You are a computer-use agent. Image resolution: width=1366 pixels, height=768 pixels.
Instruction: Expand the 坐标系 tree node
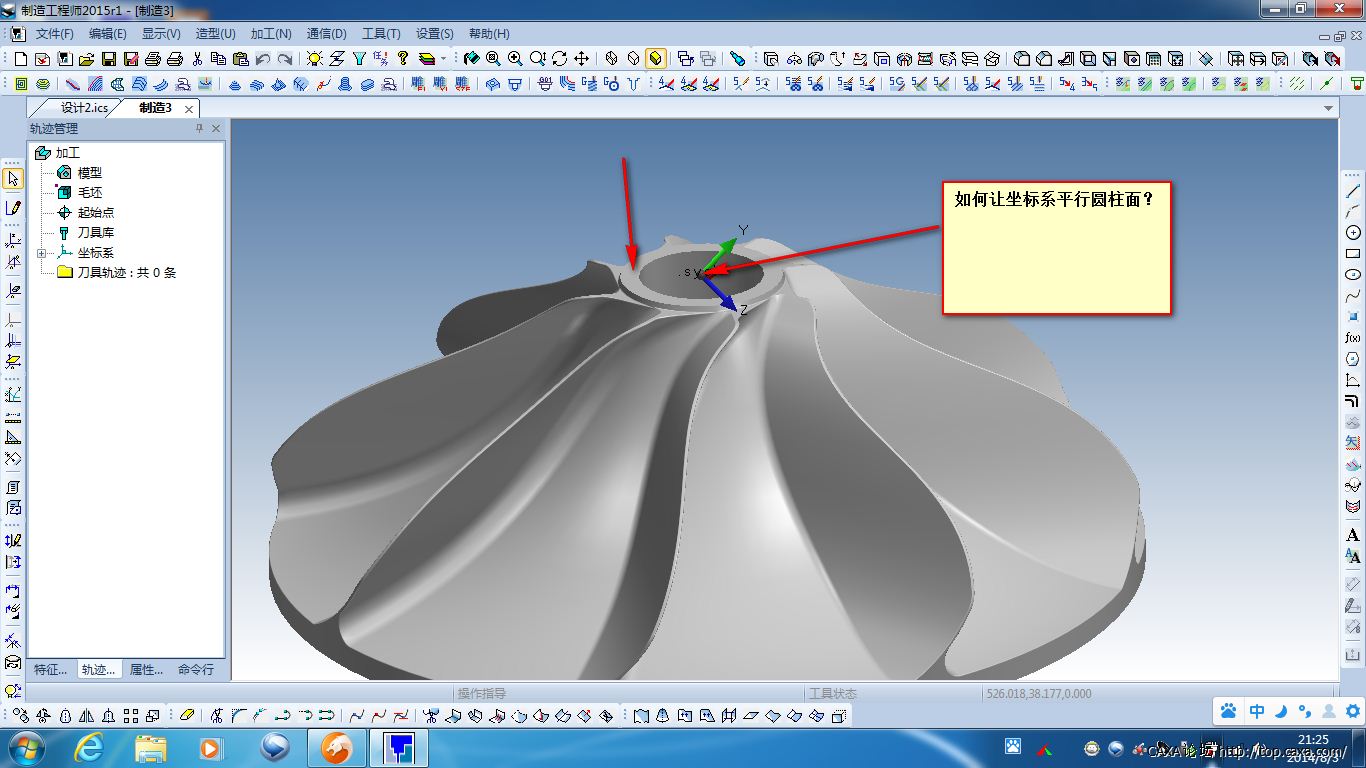[42, 253]
